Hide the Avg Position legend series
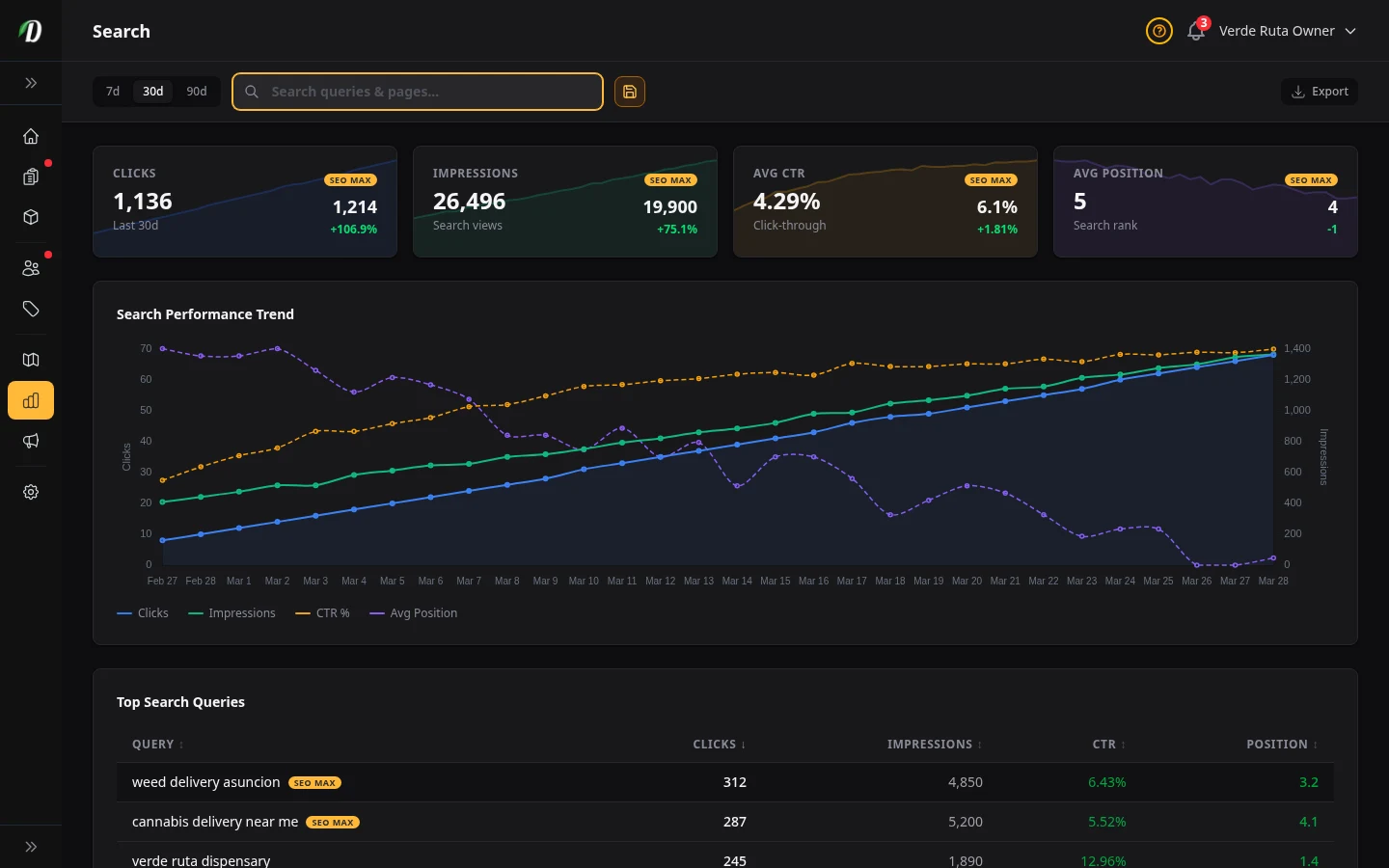Screen dimensions: 1389x868 [414, 613]
